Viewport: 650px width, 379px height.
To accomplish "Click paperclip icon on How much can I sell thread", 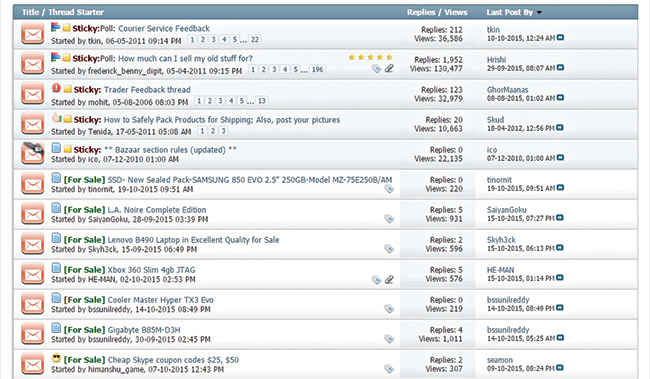I will pos(389,69).
